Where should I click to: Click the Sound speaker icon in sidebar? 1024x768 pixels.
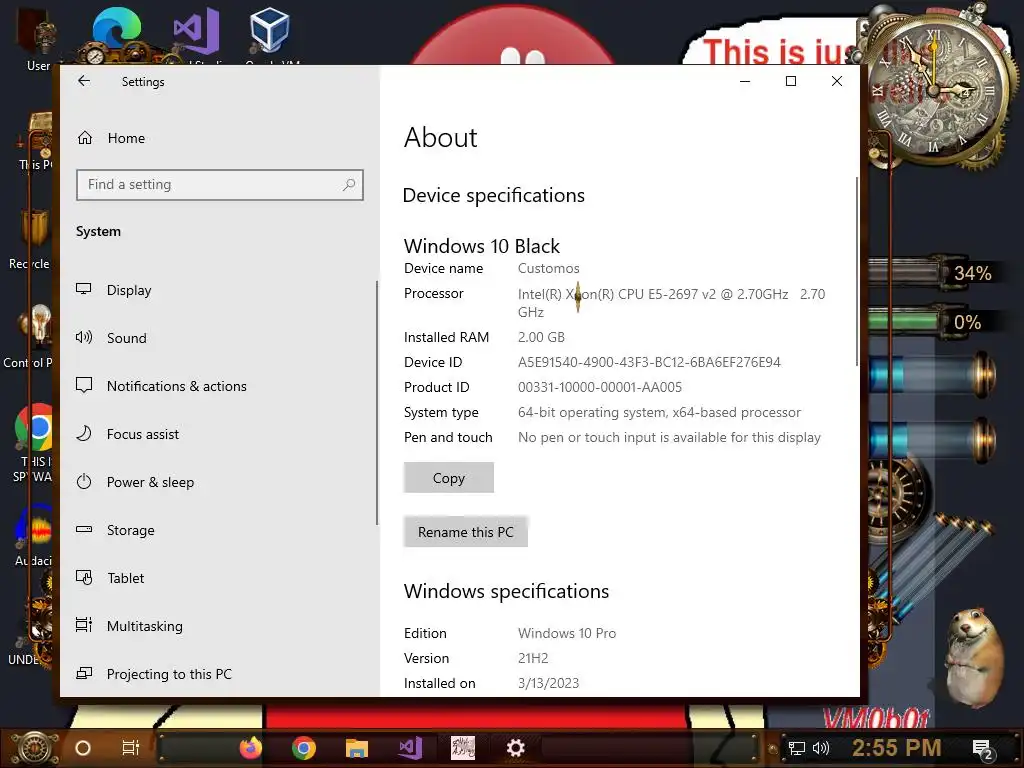pyautogui.click(x=84, y=338)
